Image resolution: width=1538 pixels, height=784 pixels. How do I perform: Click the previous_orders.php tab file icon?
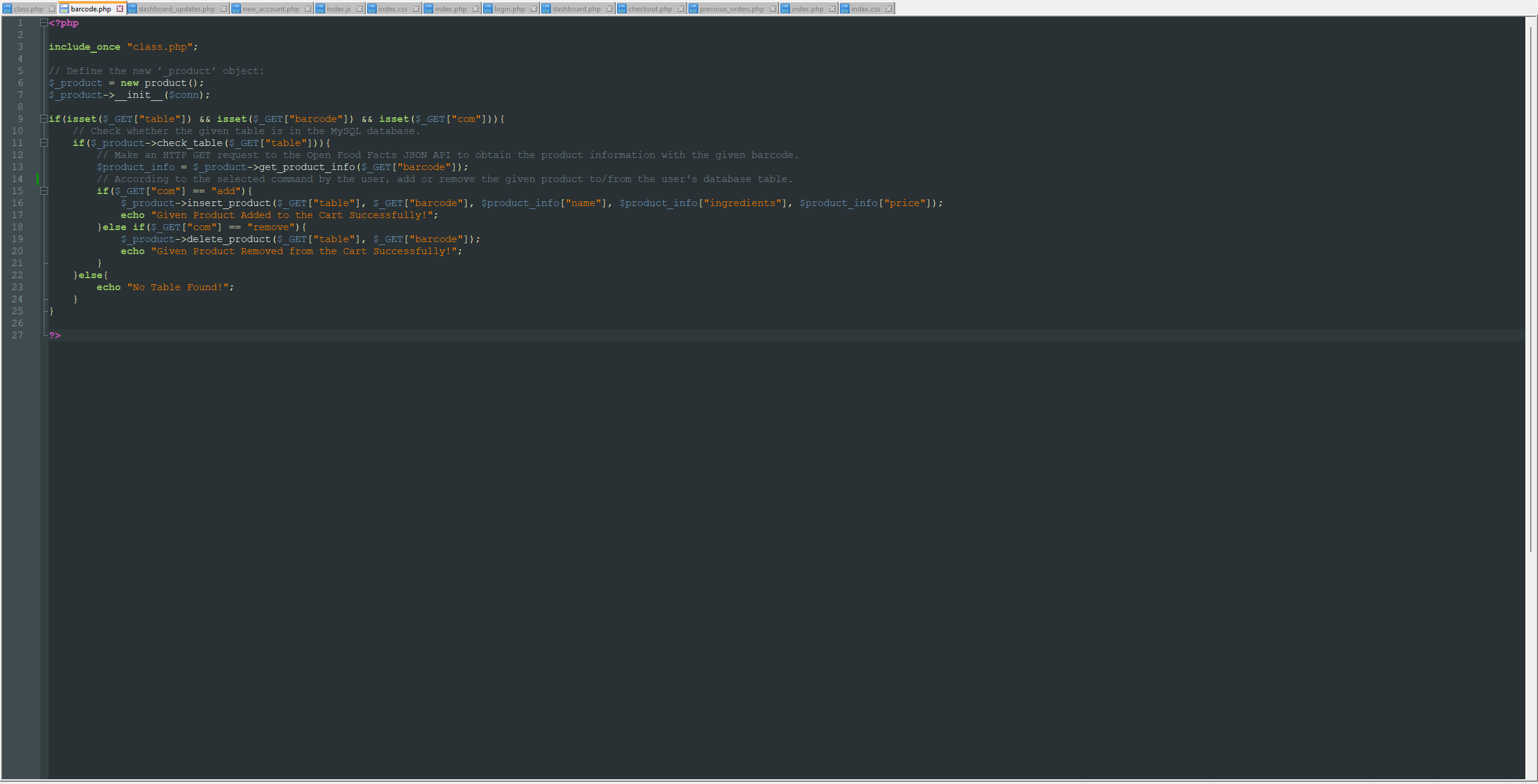[693, 8]
